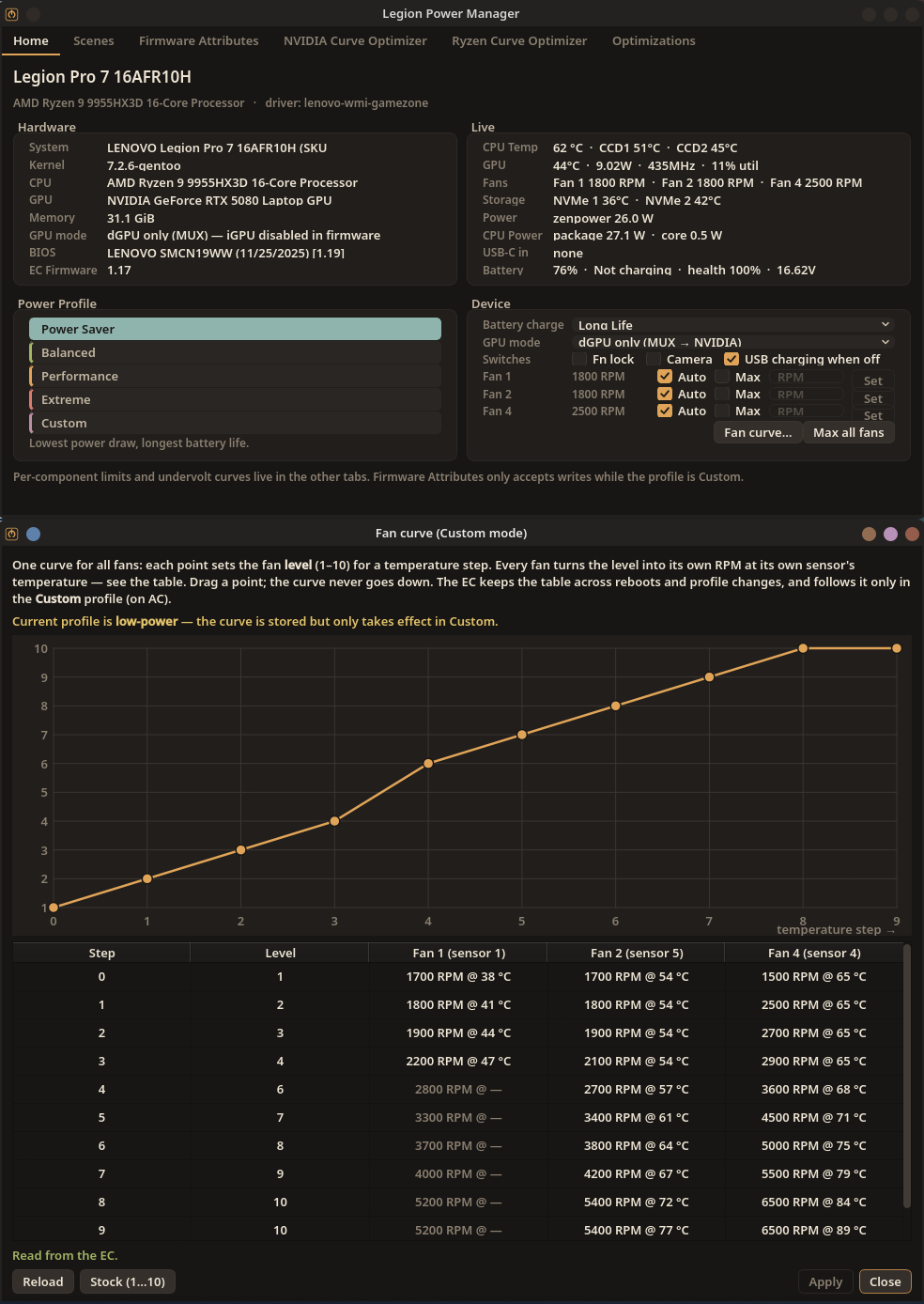Click the "2200 RPM @ 47 °C" table cell
Screen dimensions: 924x1304
458,1061
